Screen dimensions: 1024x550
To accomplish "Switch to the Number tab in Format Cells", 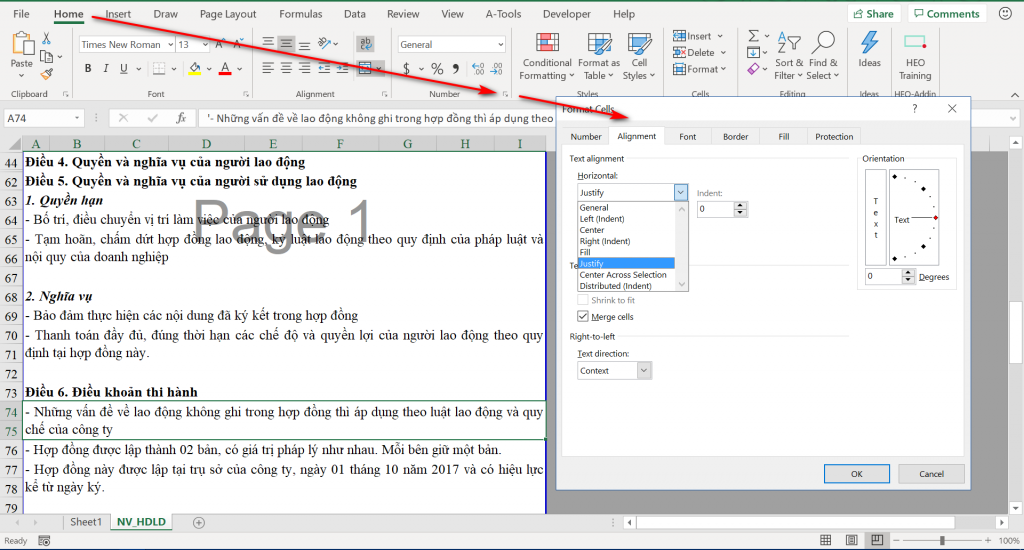I will pyautogui.click(x=586, y=137).
